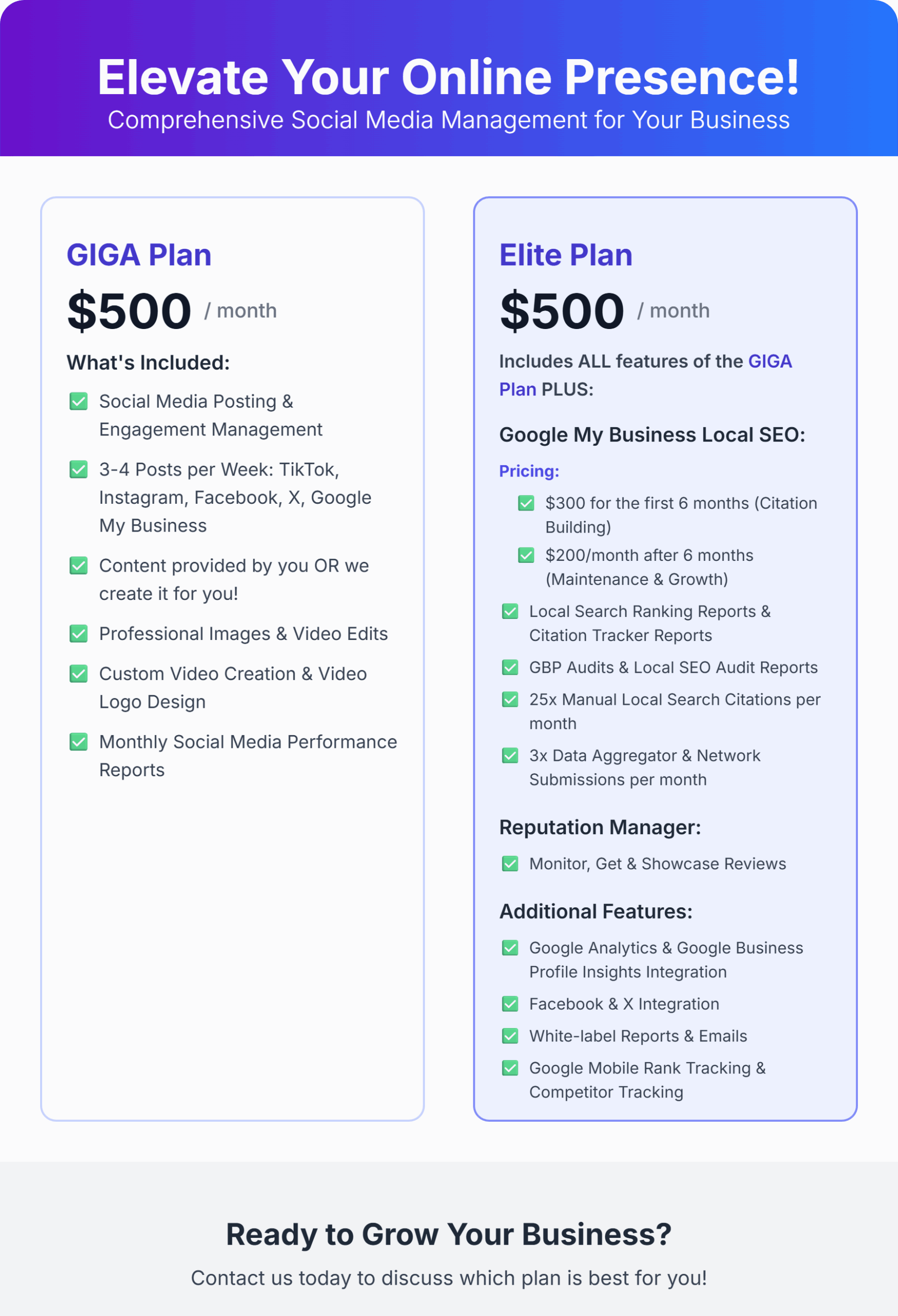Click checkmark beside GBP Audits & Local SEO
This screenshot has width=898, height=1316.
pos(510,668)
